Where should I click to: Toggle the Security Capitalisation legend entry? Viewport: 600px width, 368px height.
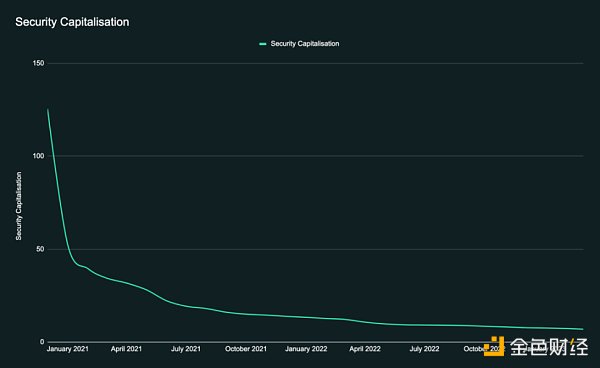[x=299, y=44]
